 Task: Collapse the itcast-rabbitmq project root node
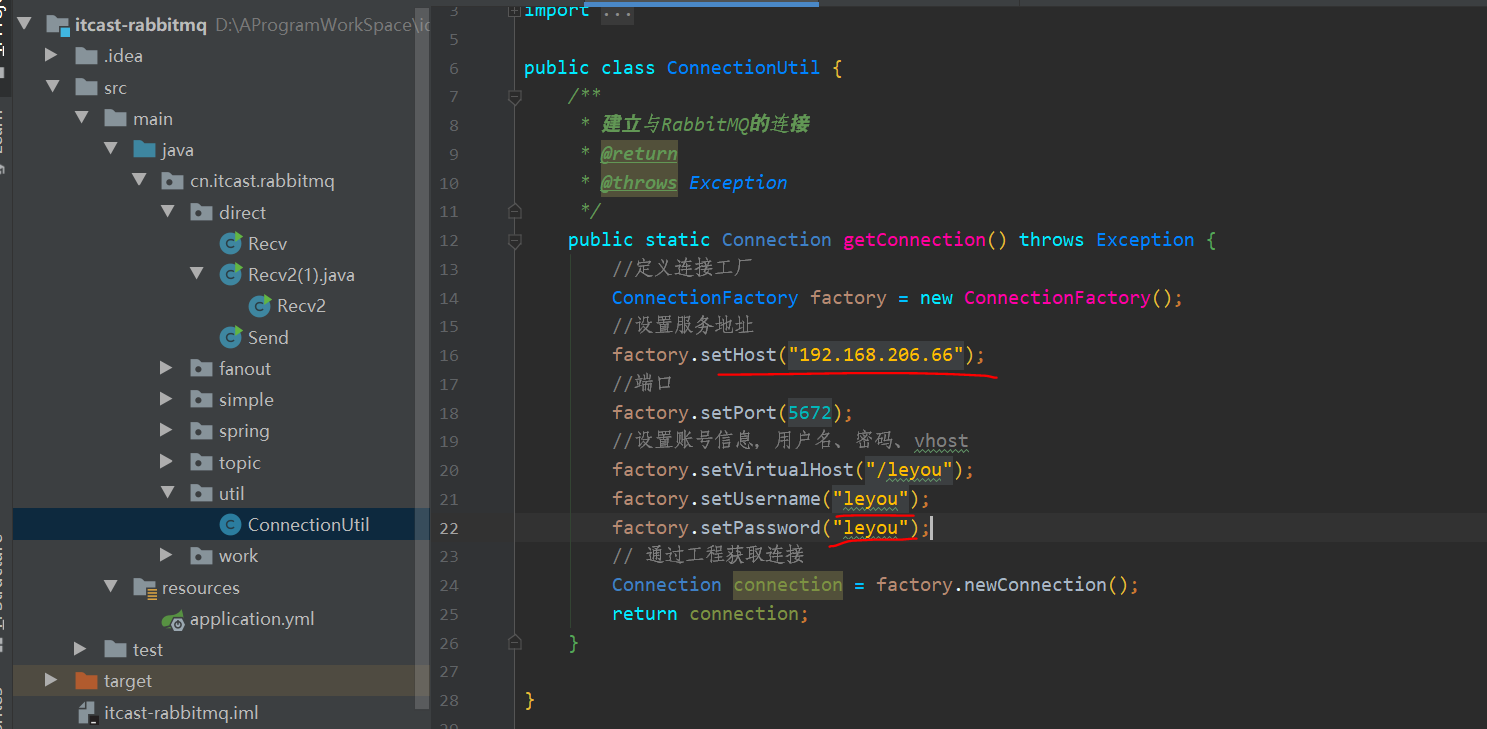25,24
